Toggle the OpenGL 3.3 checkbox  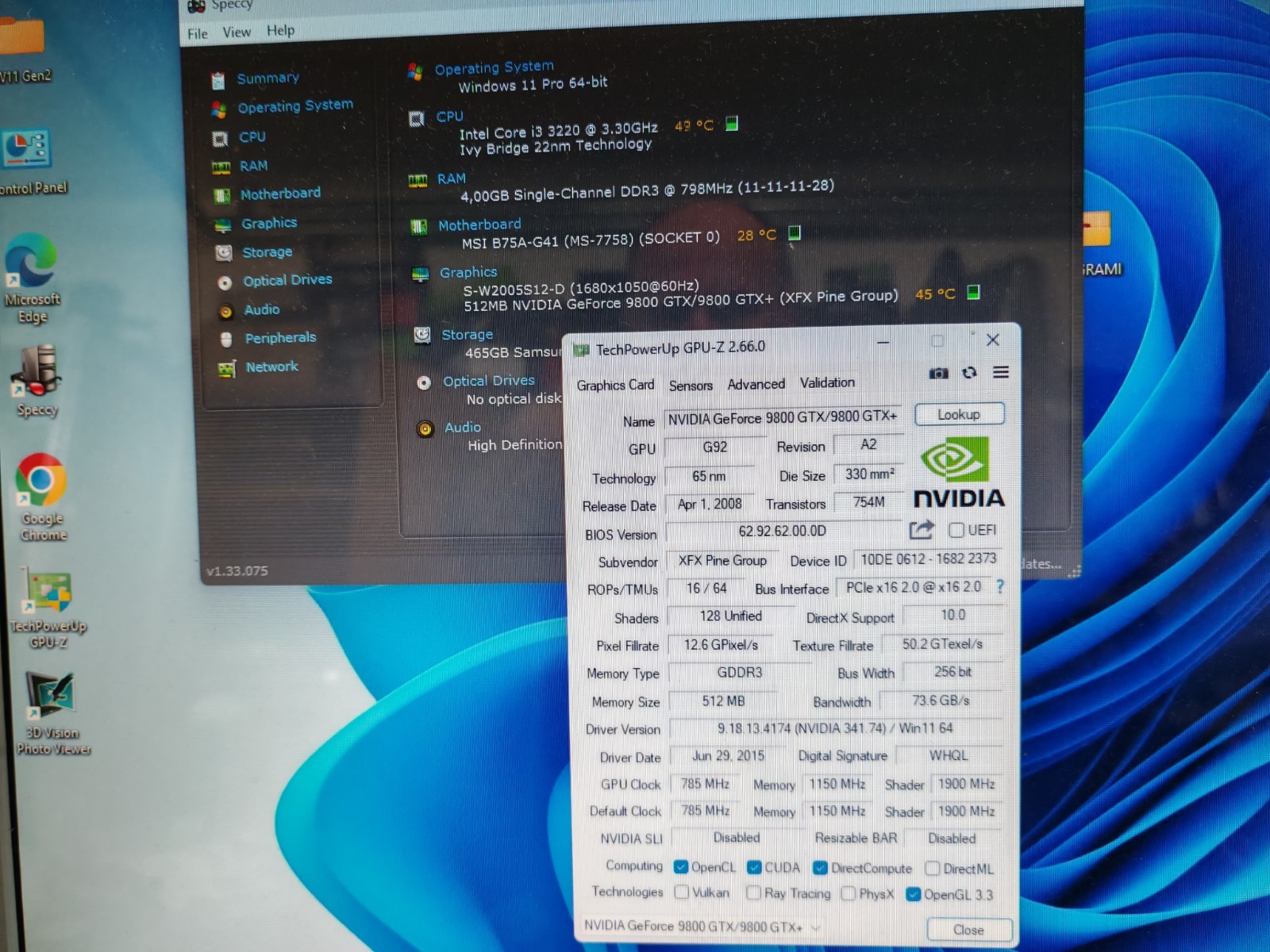tap(913, 894)
